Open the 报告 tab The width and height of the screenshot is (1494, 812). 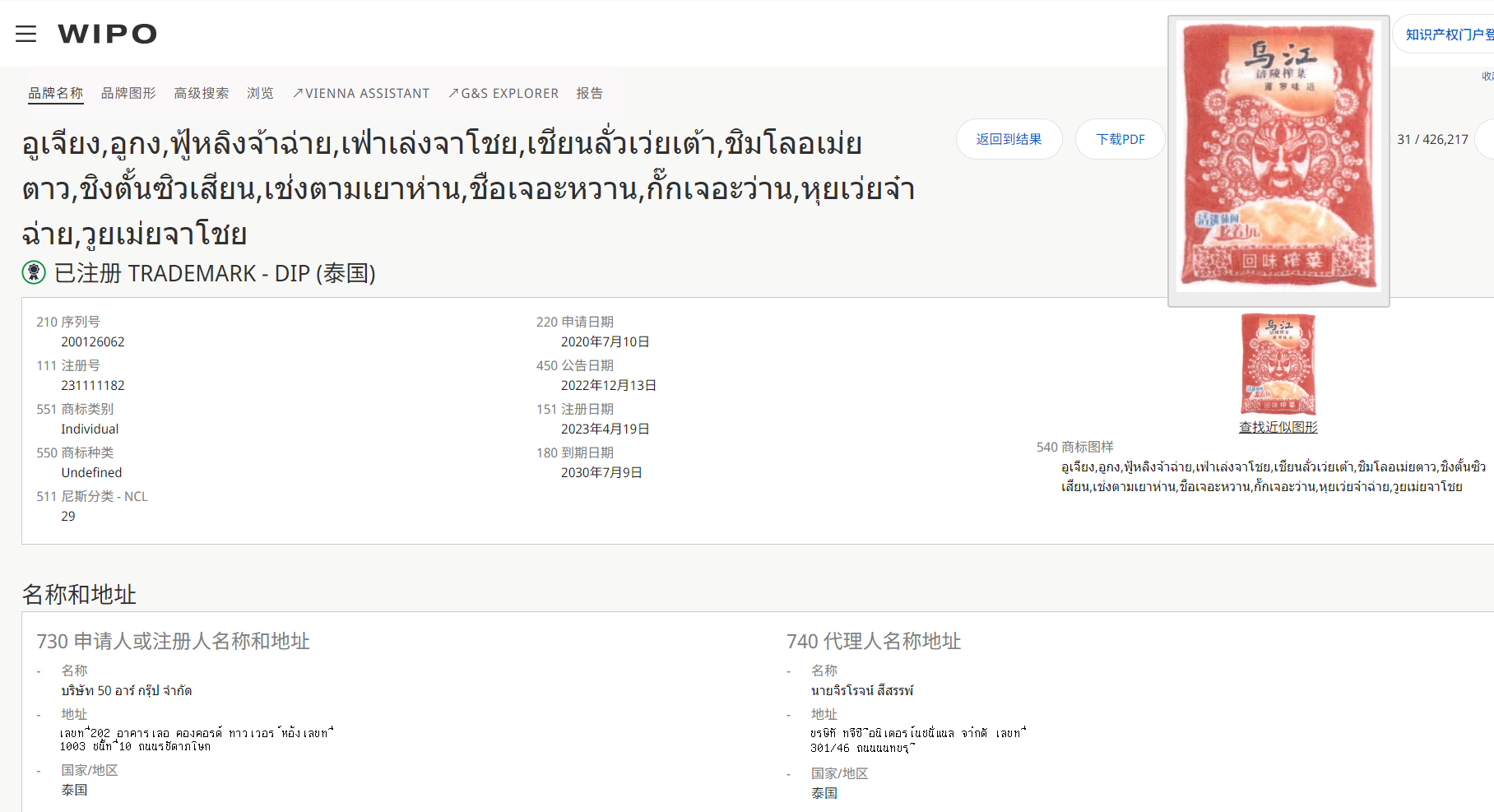pos(590,93)
